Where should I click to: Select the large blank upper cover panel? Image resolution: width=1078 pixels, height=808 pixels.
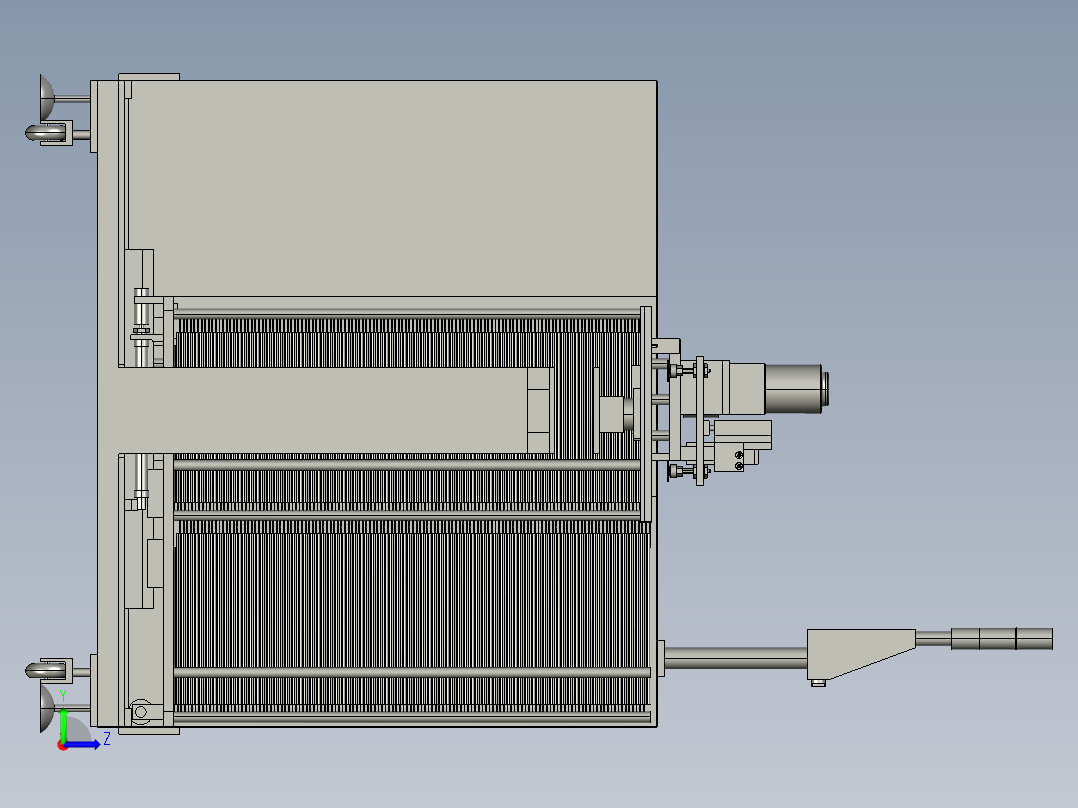[x=393, y=188]
